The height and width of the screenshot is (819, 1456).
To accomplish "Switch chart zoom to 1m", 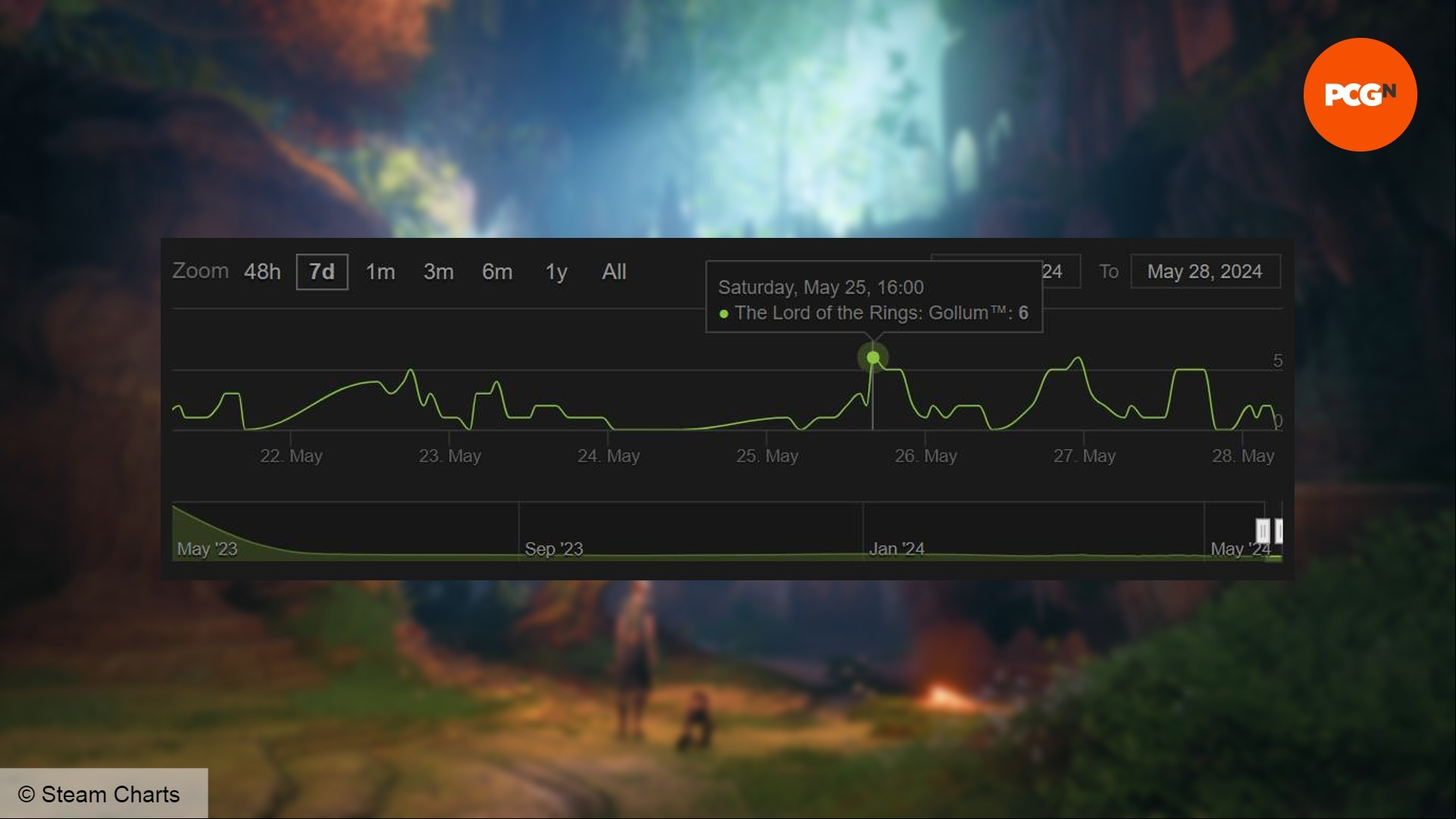I will (380, 272).
